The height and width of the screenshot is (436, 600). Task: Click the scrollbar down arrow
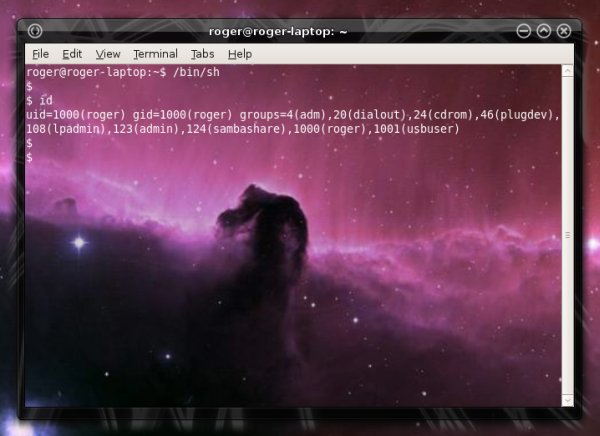pos(567,400)
